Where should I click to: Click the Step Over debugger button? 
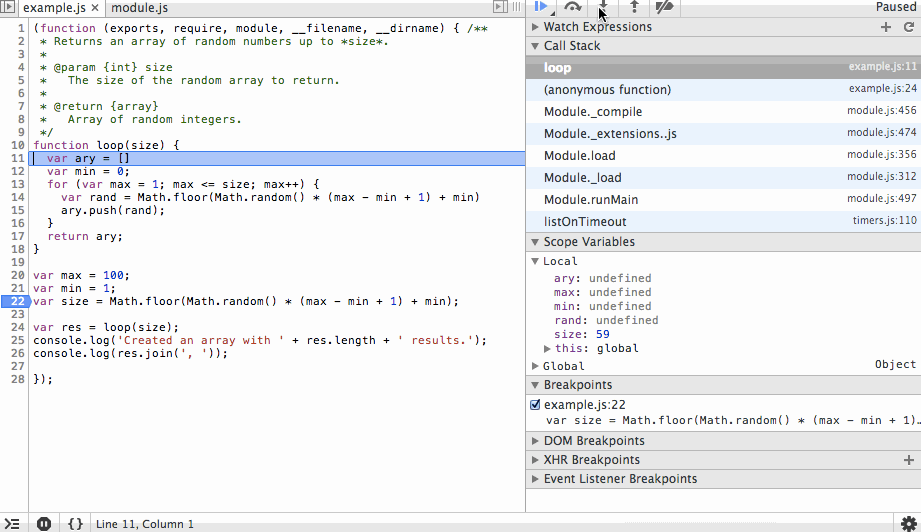(572, 7)
